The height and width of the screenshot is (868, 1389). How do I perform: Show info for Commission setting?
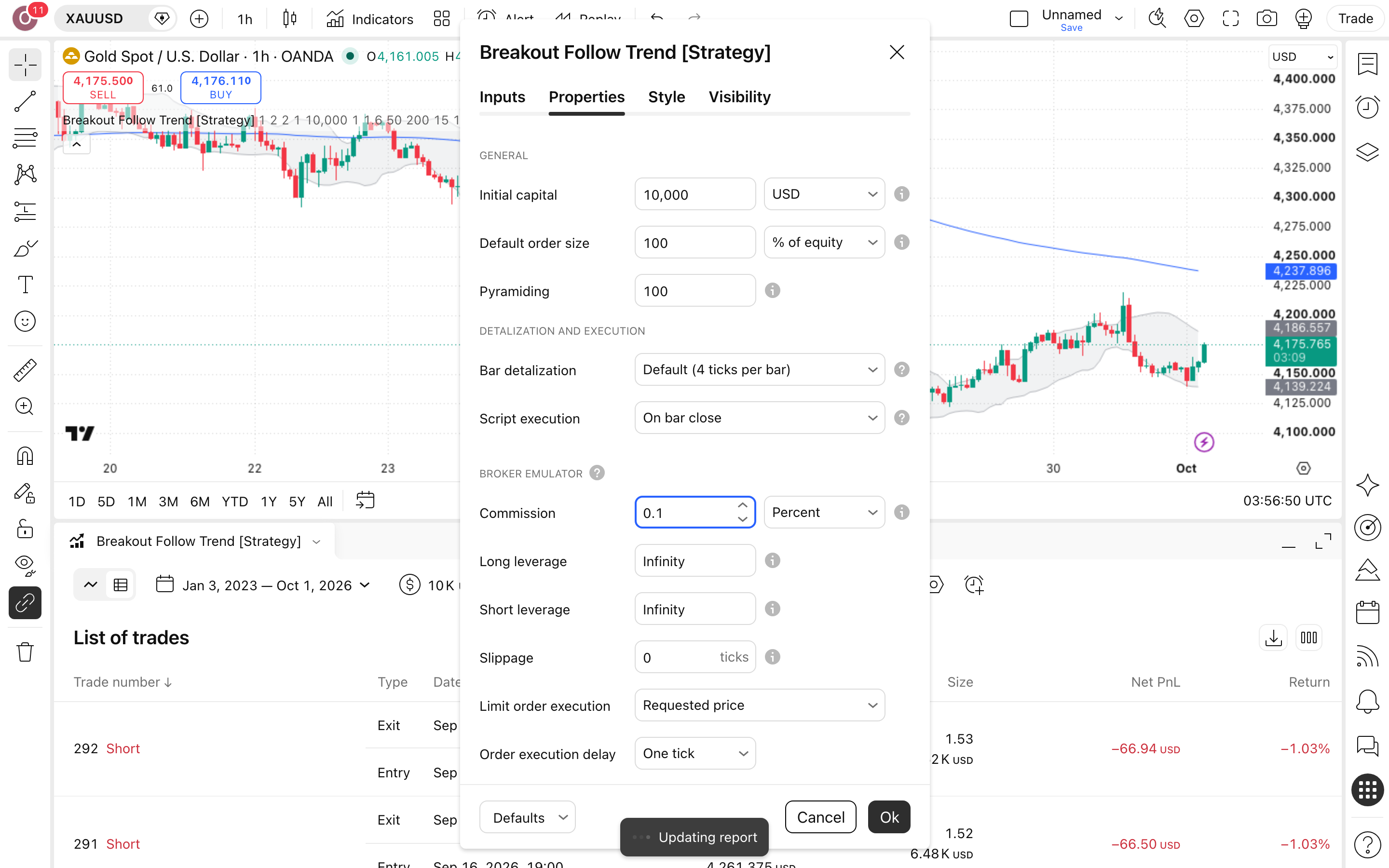902,512
